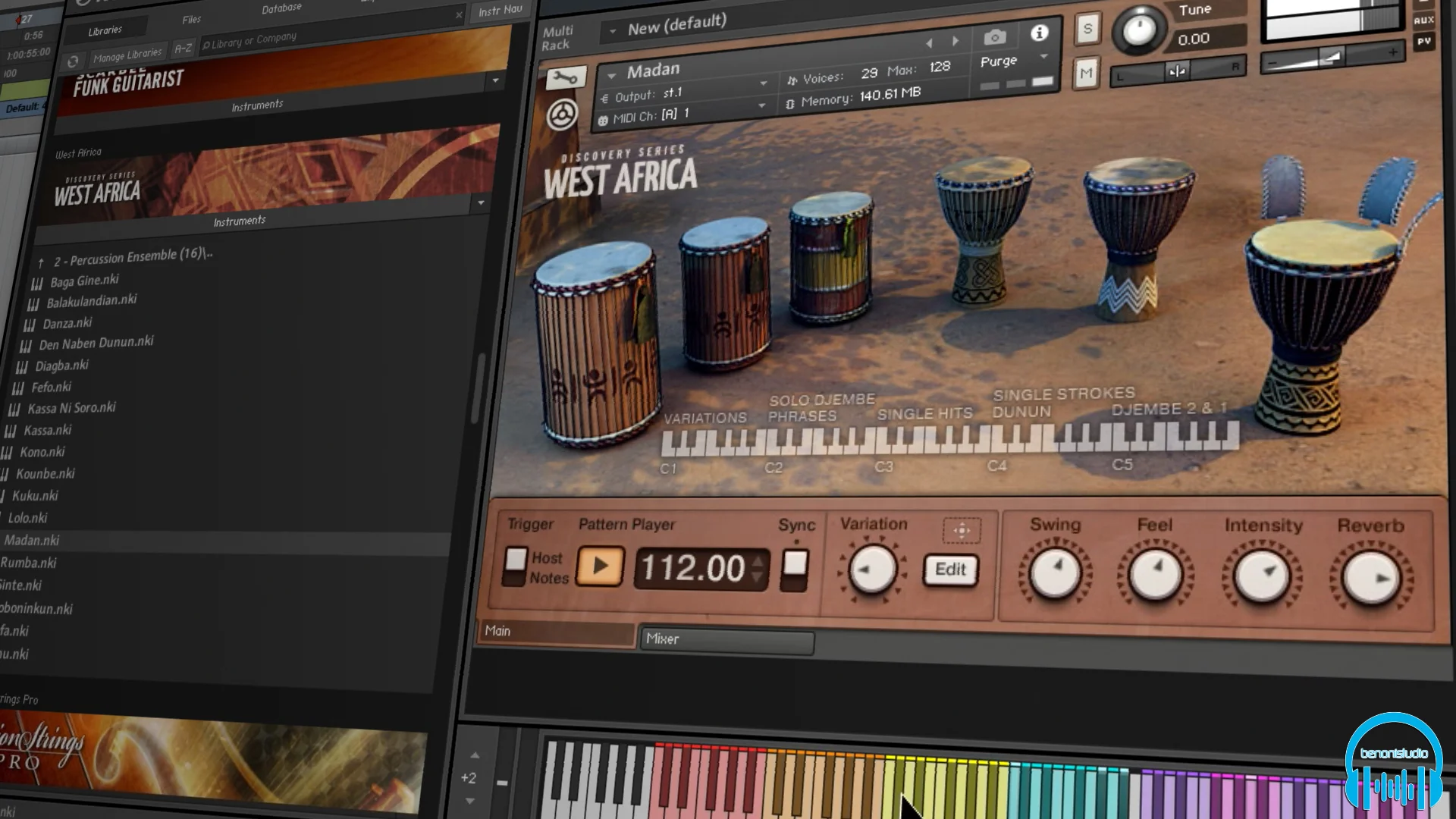Go to the previous instrument with the left arrow
Screen dimensions: 1456x819
(929, 43)
